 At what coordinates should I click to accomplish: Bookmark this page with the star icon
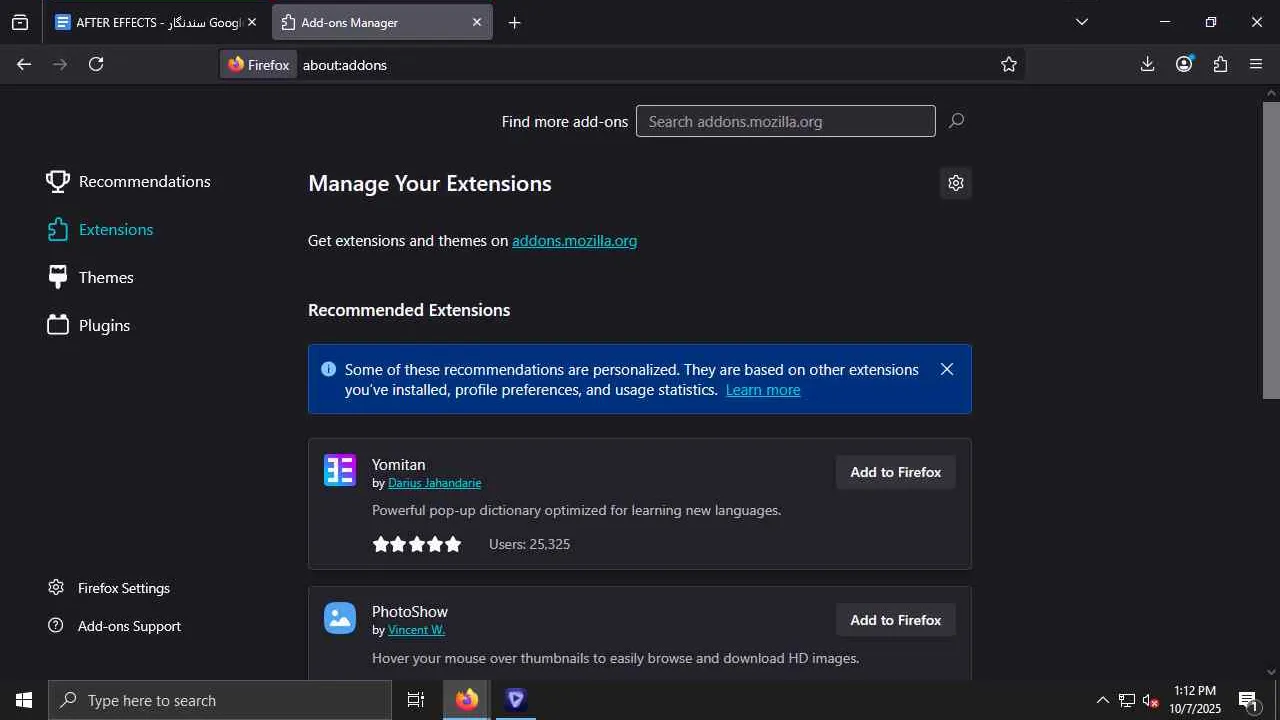click(1009, 64)
